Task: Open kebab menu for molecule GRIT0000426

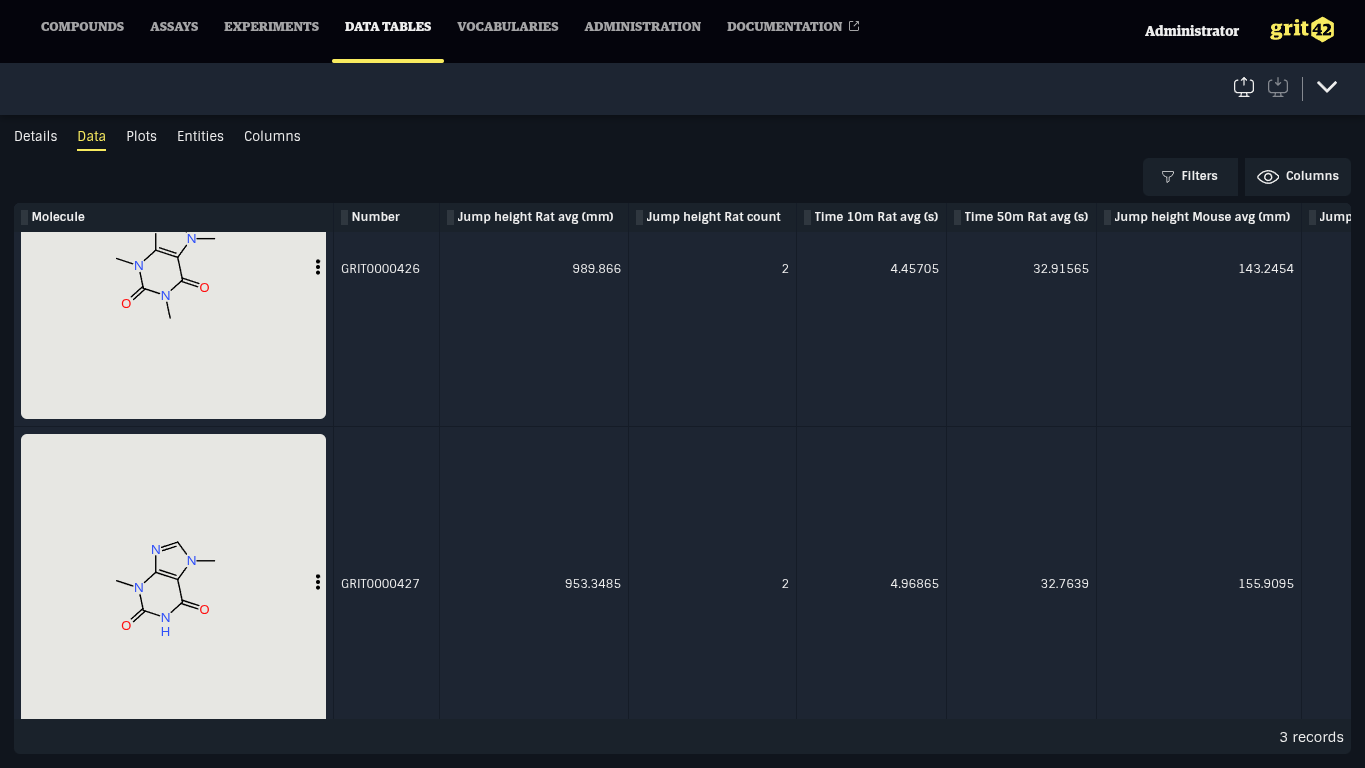Action: 318,267
